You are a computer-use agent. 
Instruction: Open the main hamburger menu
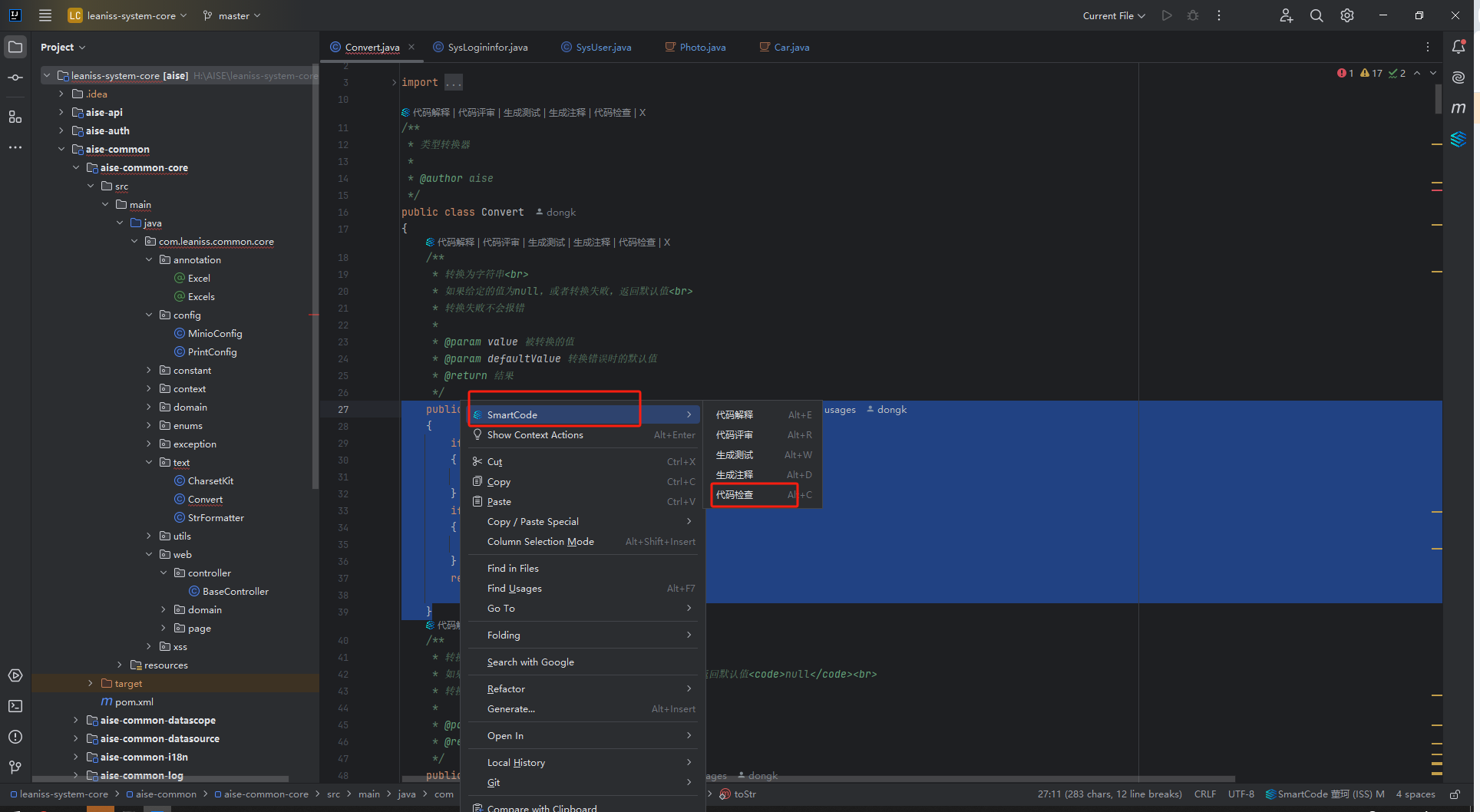pyautogui.click(x=45, y=15)
